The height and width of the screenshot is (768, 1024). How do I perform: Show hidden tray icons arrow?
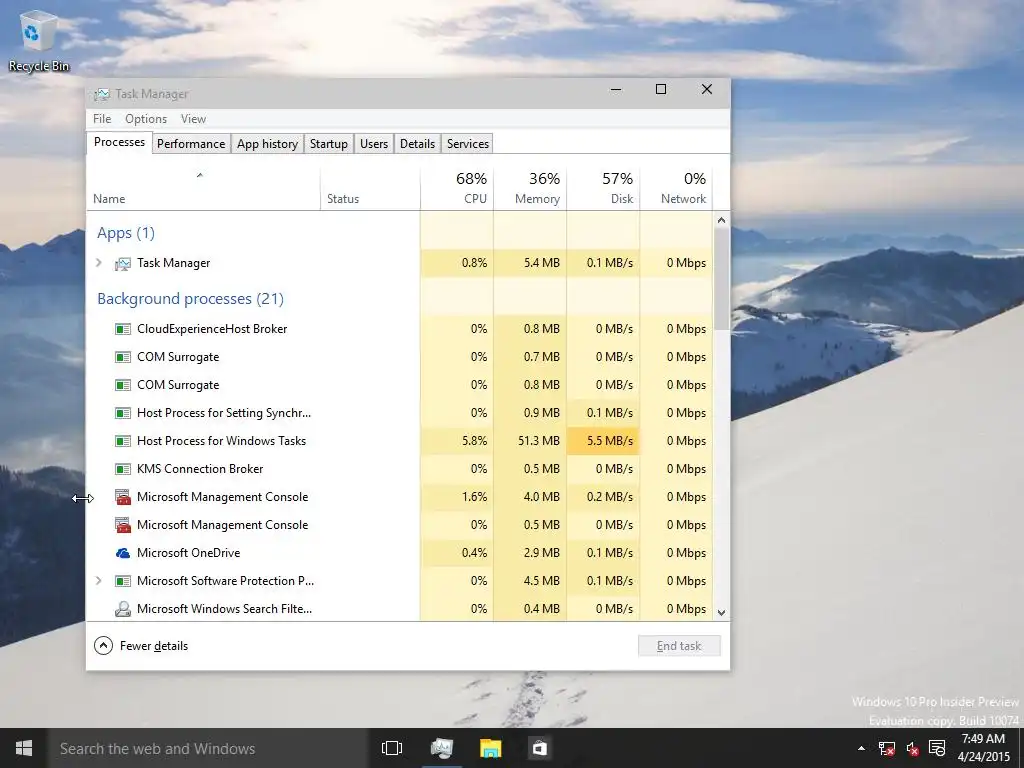coord(861,748)
